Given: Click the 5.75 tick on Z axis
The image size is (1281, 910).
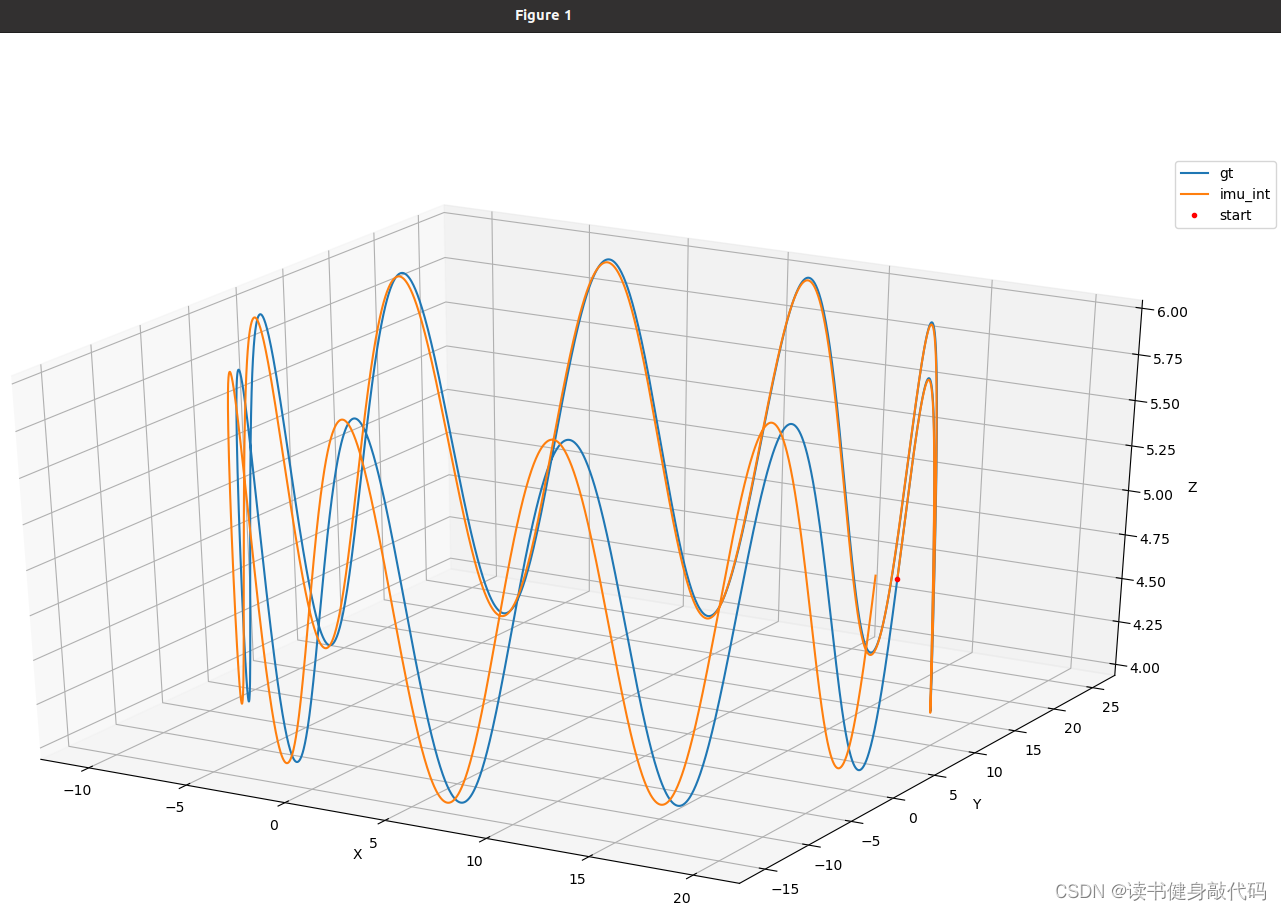Looking at the screenshot, I should [x=1170, y=358].
